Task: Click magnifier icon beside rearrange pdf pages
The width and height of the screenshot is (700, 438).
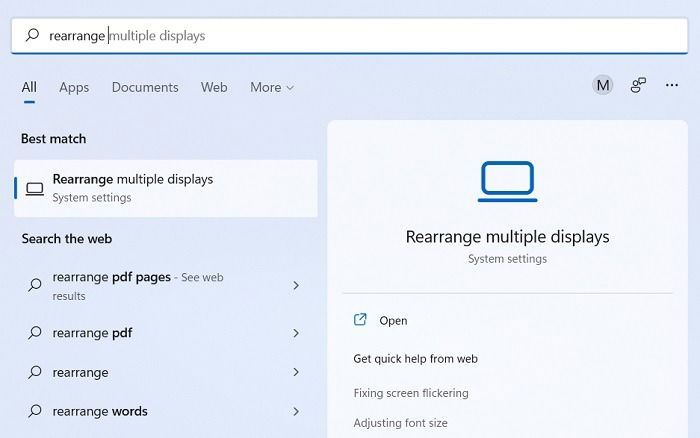Action: 35,284
